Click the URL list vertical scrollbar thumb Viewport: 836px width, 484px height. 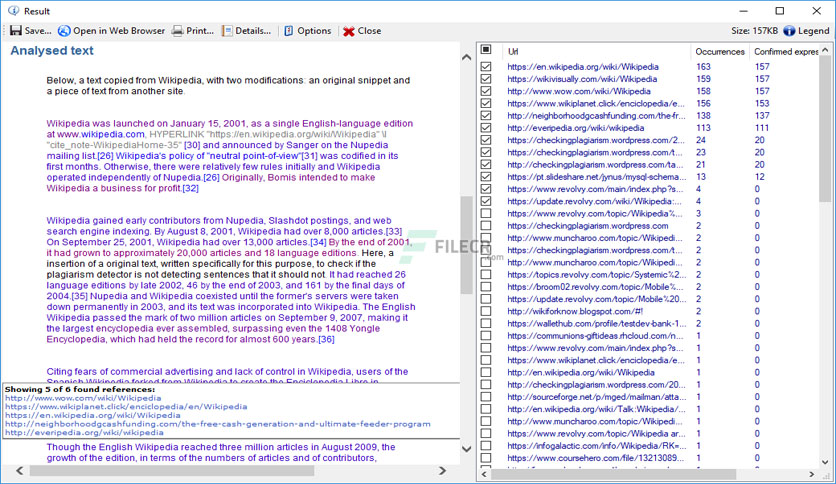click(x=825, y=128)
